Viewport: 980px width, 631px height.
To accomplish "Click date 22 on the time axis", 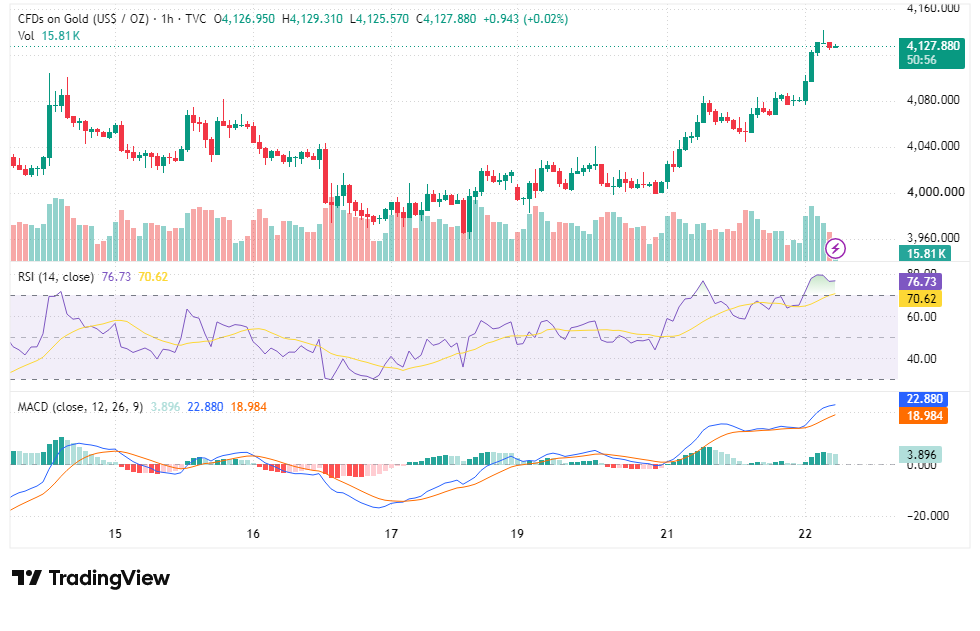I will [805, 534].
